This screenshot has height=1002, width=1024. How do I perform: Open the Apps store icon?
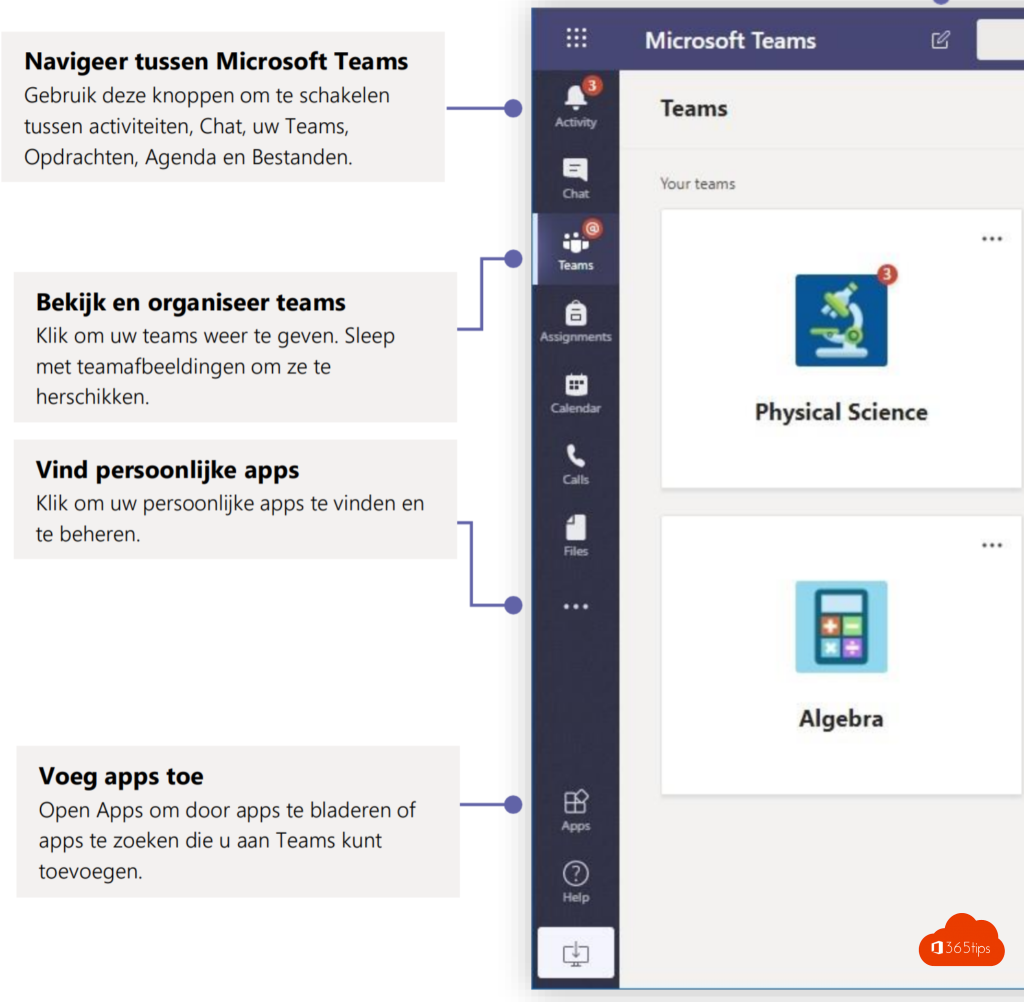coord(575,810)
